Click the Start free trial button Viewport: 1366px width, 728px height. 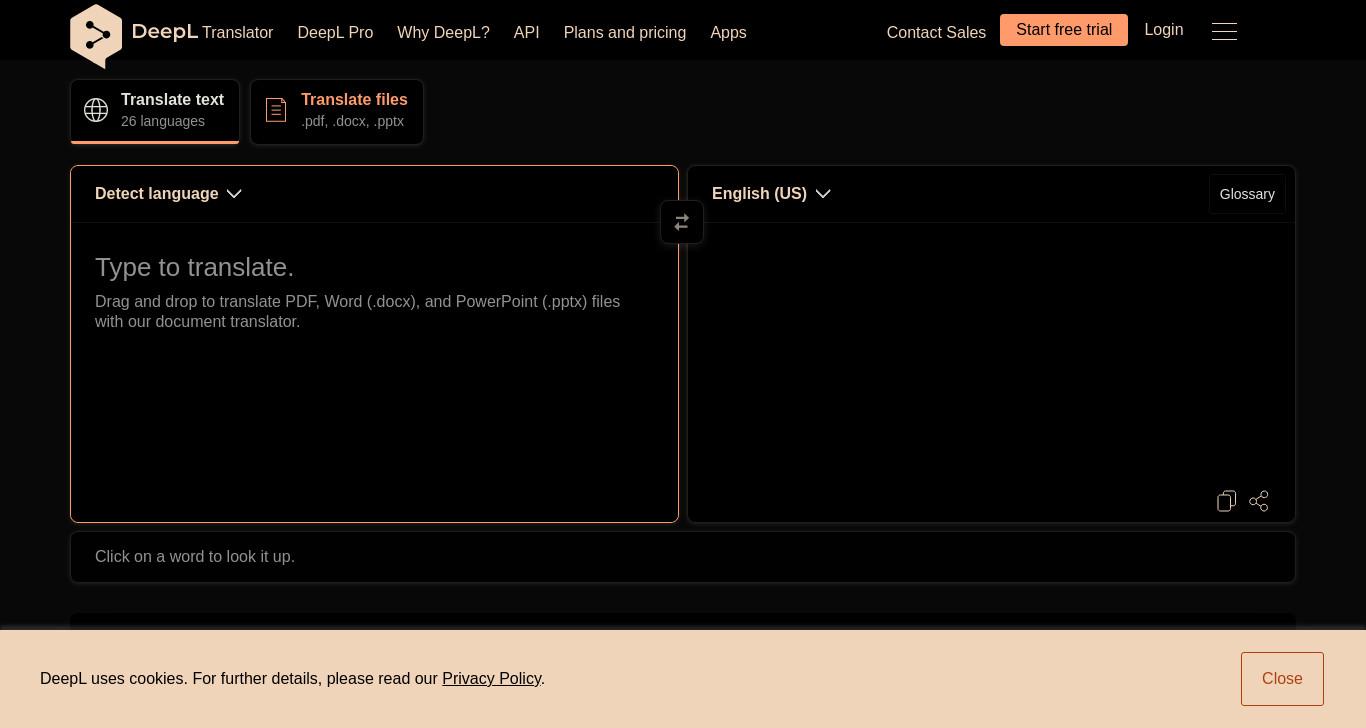point(1064,30)
